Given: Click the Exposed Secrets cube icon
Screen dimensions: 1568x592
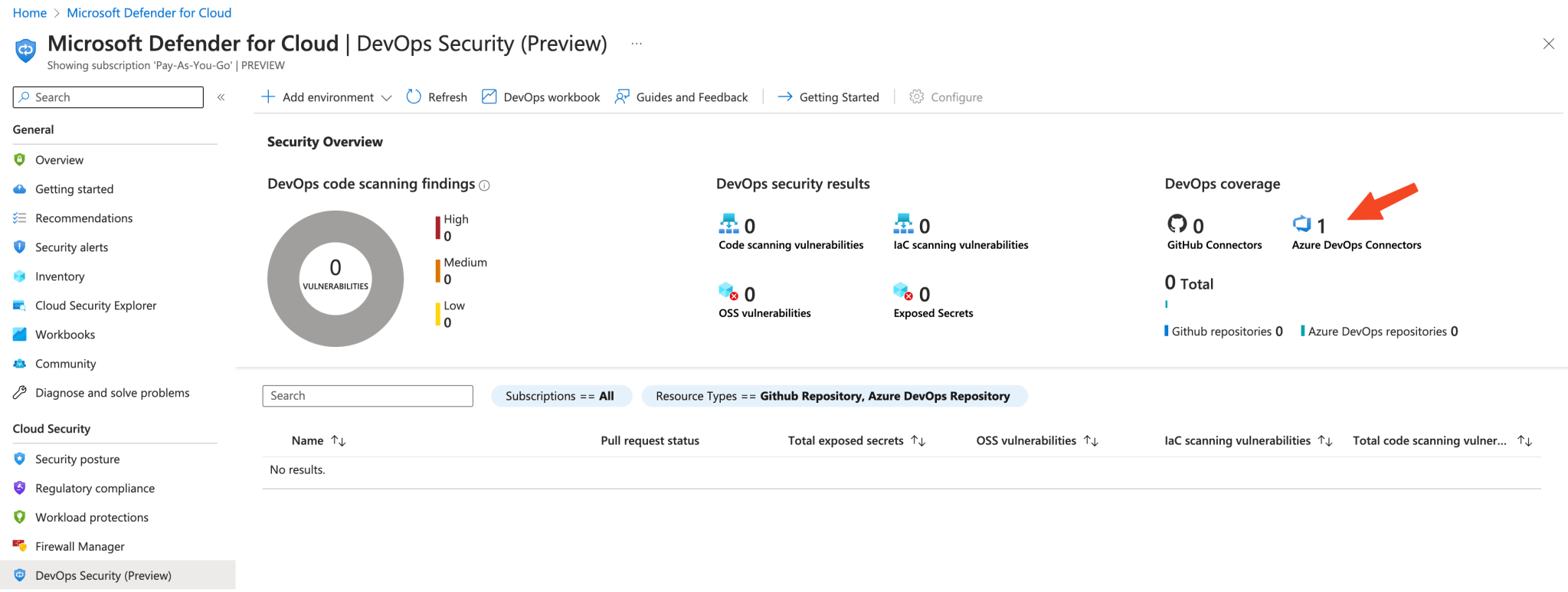Looking at the screenshot, I should 904,292.
